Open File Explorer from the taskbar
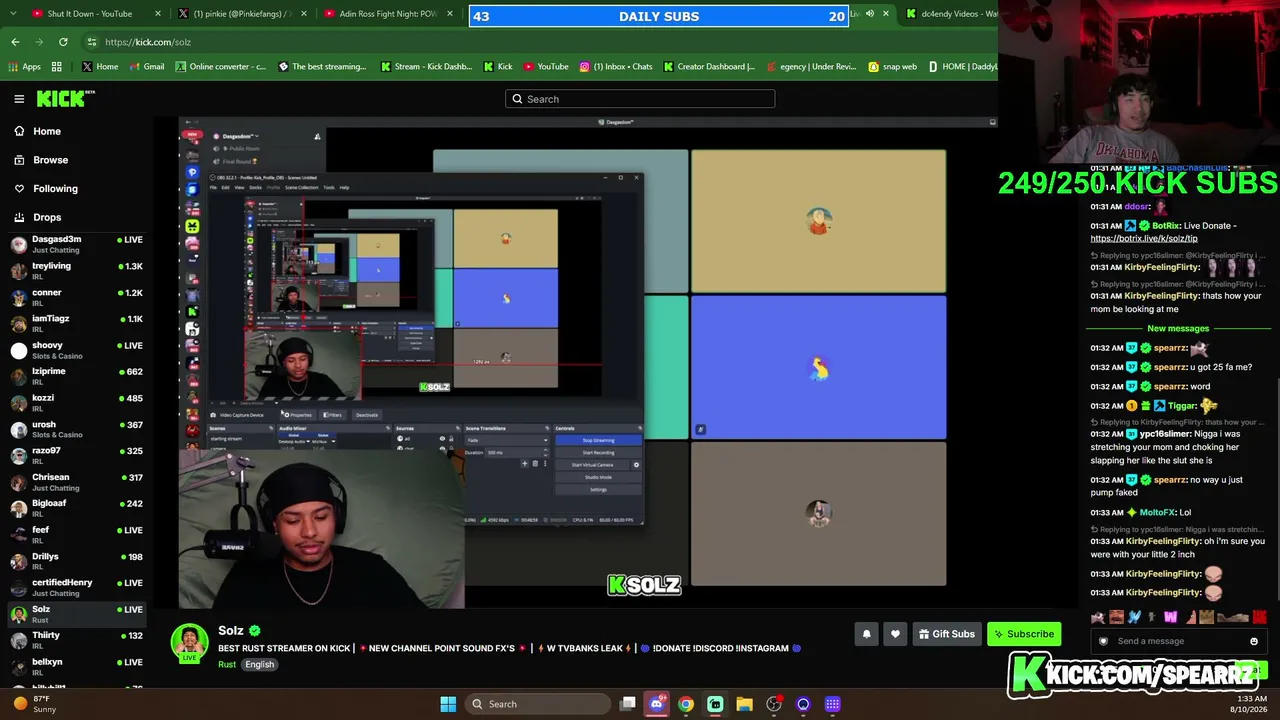The width and height of the screenshot is (1280, 720). (745, 704)
